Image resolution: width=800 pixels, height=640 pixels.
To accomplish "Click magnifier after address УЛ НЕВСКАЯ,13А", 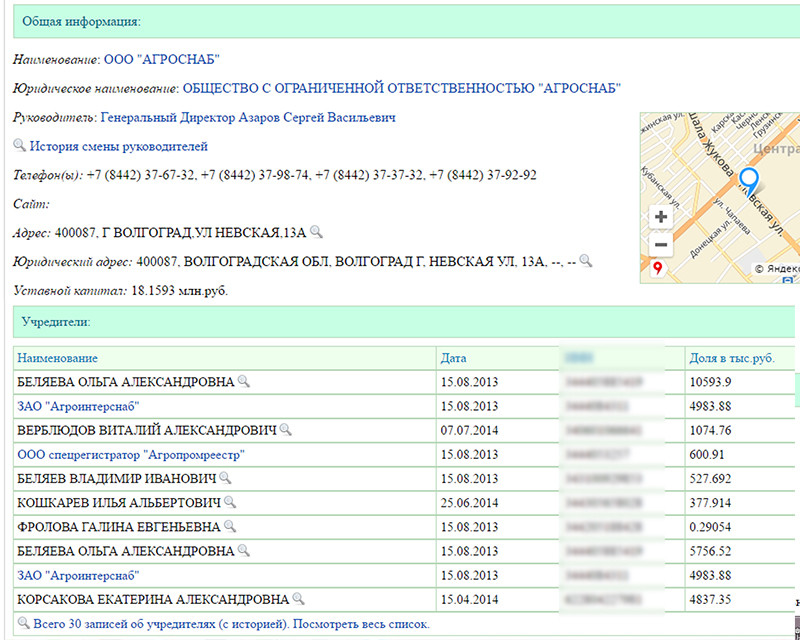I will [x=316, y=232].
